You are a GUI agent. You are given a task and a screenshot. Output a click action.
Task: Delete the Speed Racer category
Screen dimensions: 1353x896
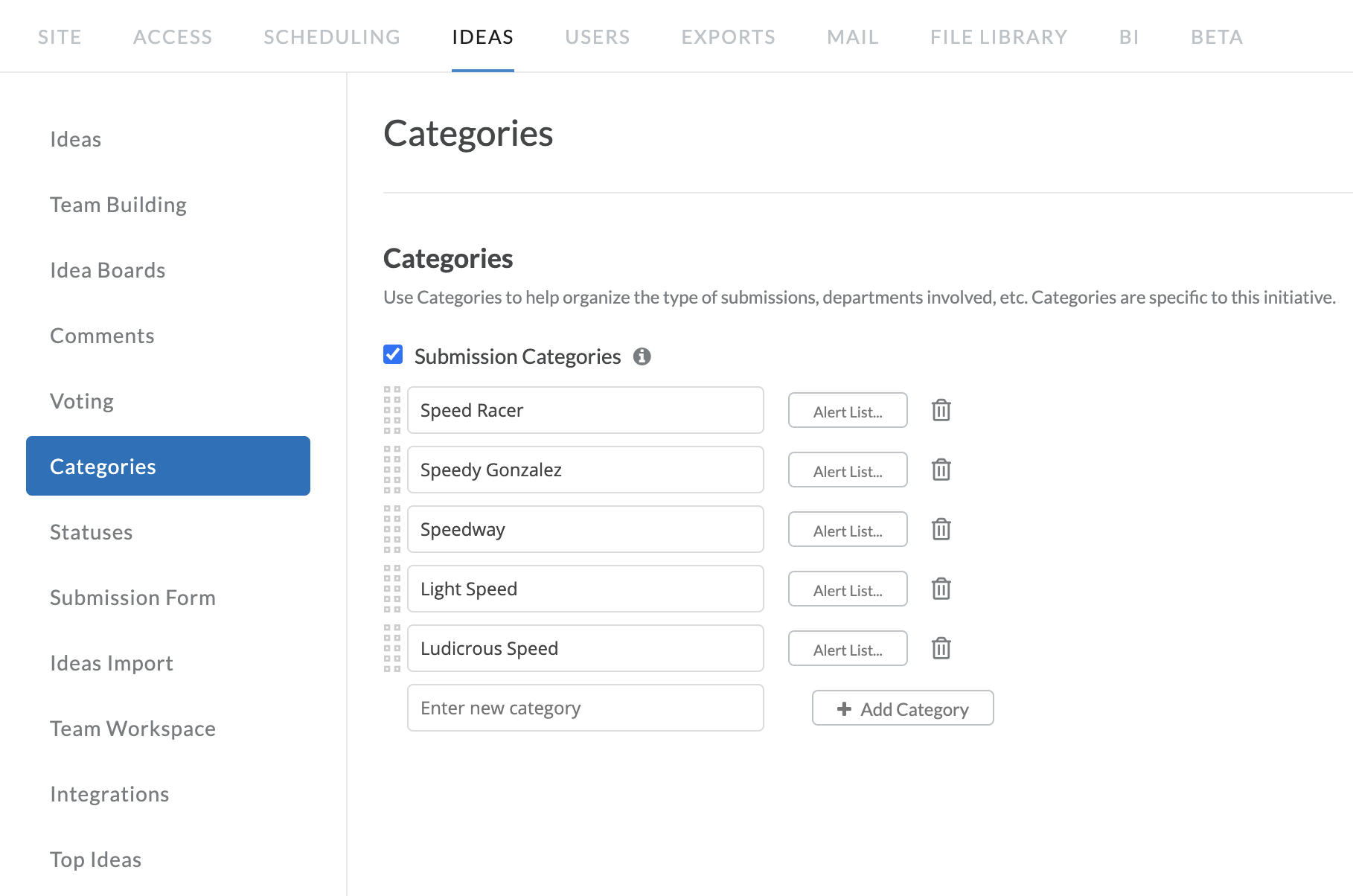point(941,410)
